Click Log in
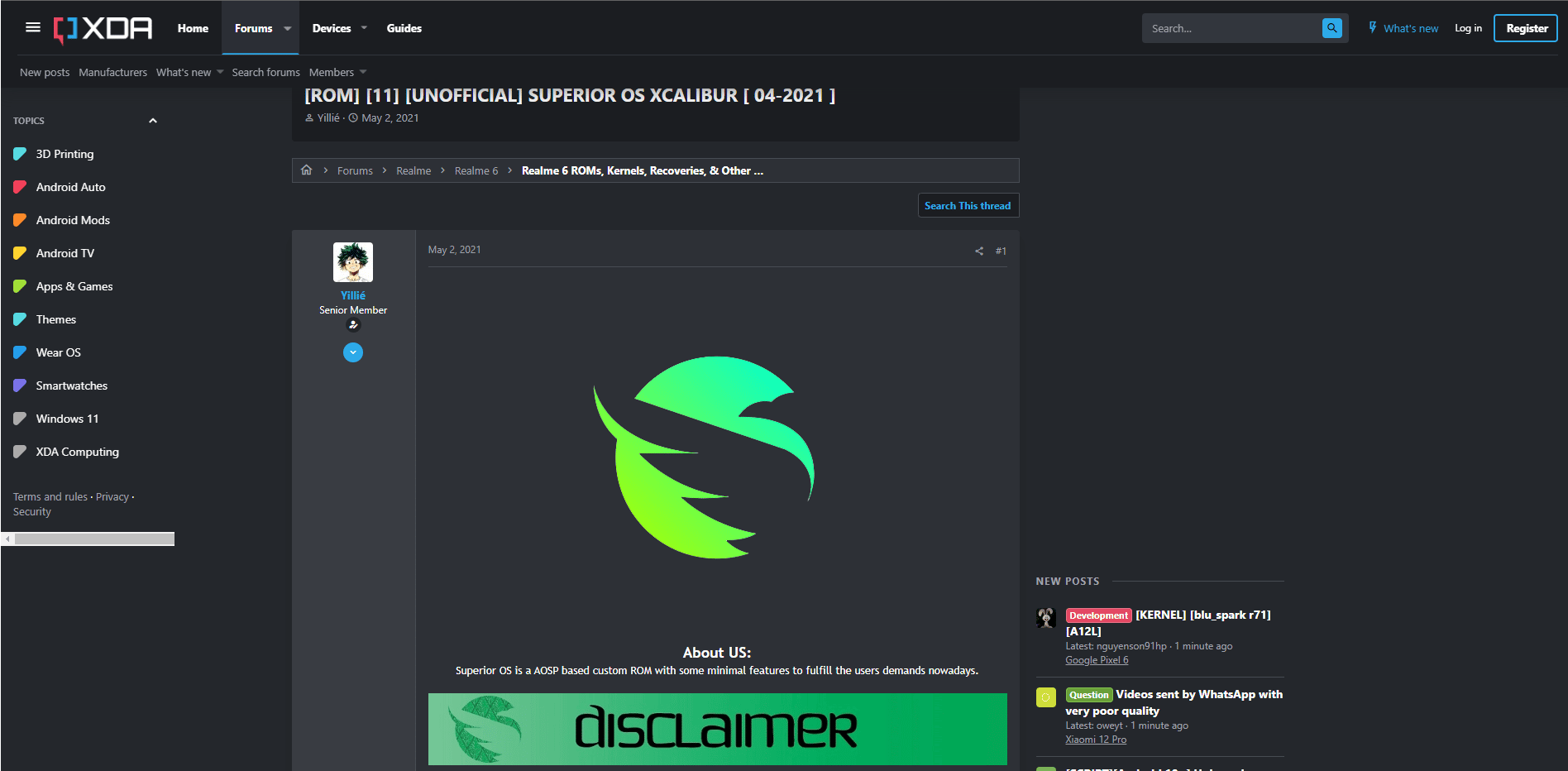1568x771 pixels. 1468,28
